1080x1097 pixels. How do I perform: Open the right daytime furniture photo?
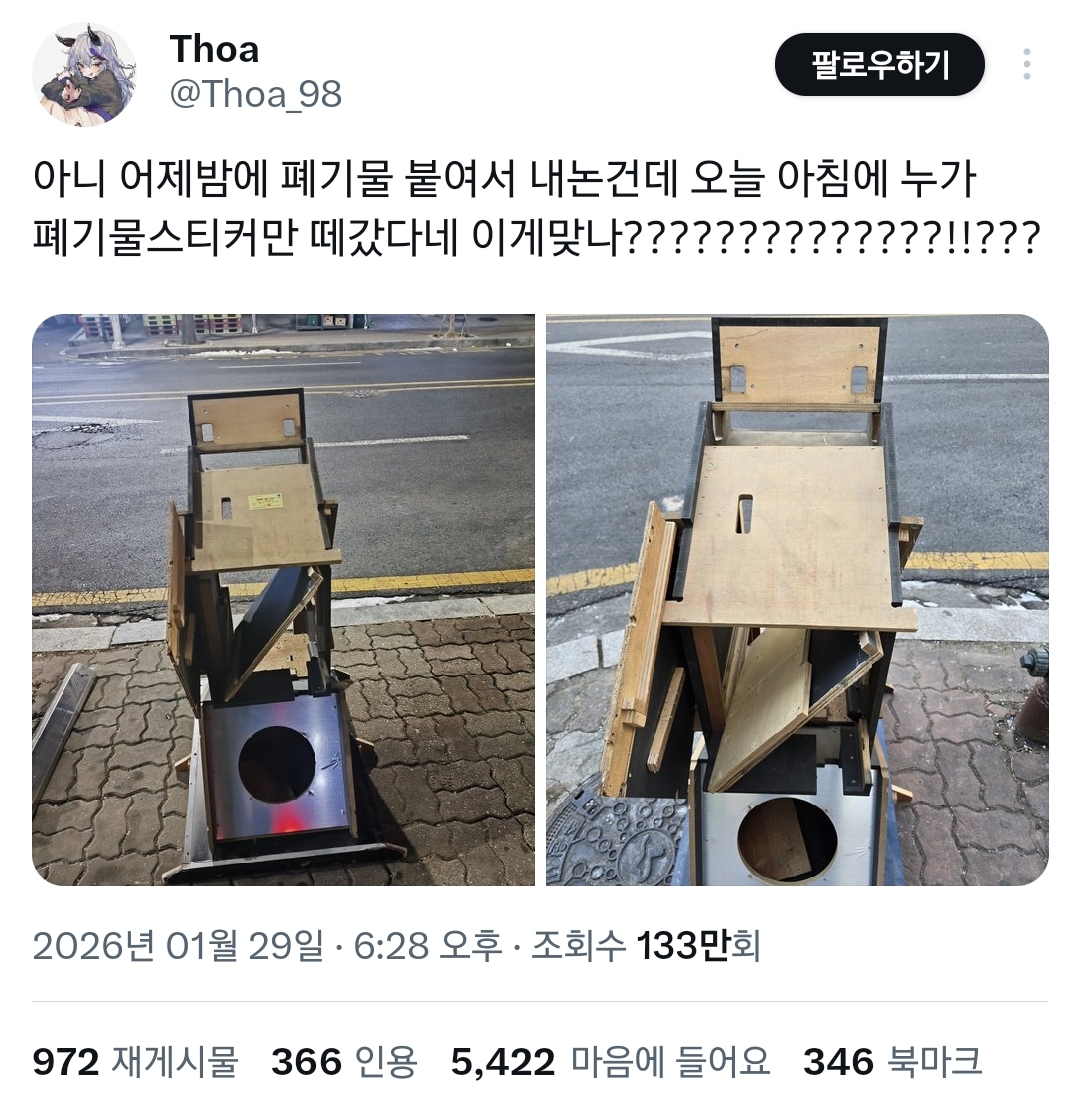(797, 600)
